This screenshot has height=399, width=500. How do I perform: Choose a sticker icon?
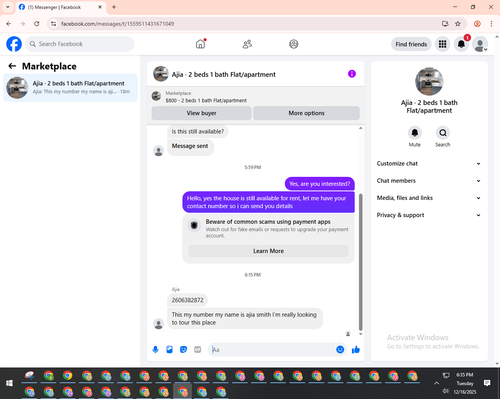183,349
